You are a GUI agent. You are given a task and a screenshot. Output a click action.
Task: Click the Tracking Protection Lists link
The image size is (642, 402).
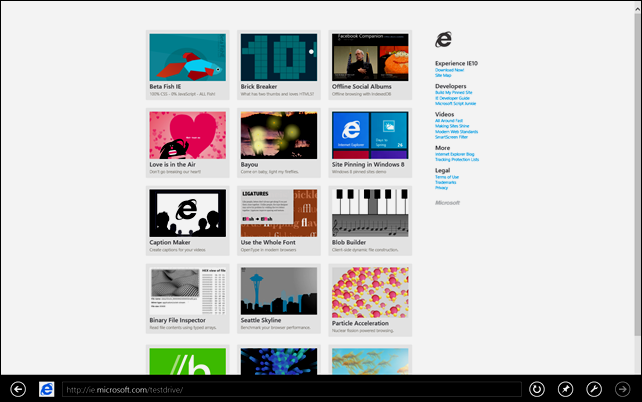457,160
